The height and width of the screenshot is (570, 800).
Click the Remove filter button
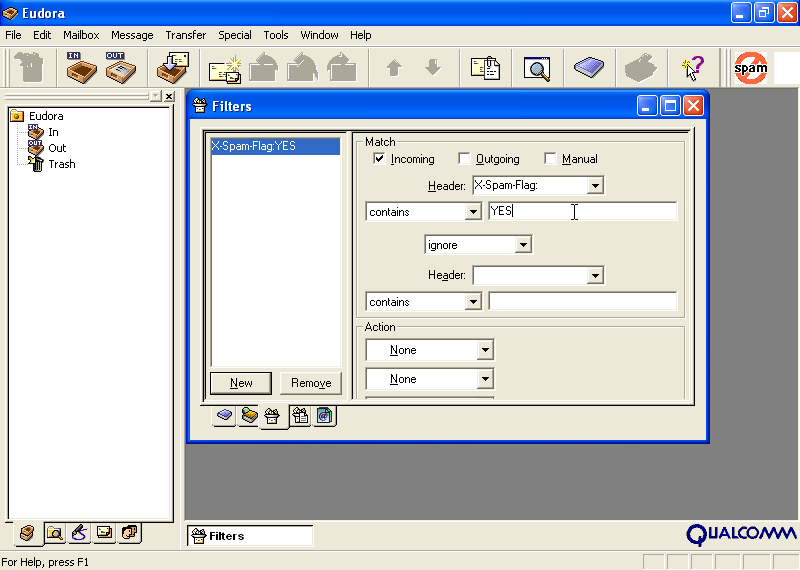pos(311,383)
